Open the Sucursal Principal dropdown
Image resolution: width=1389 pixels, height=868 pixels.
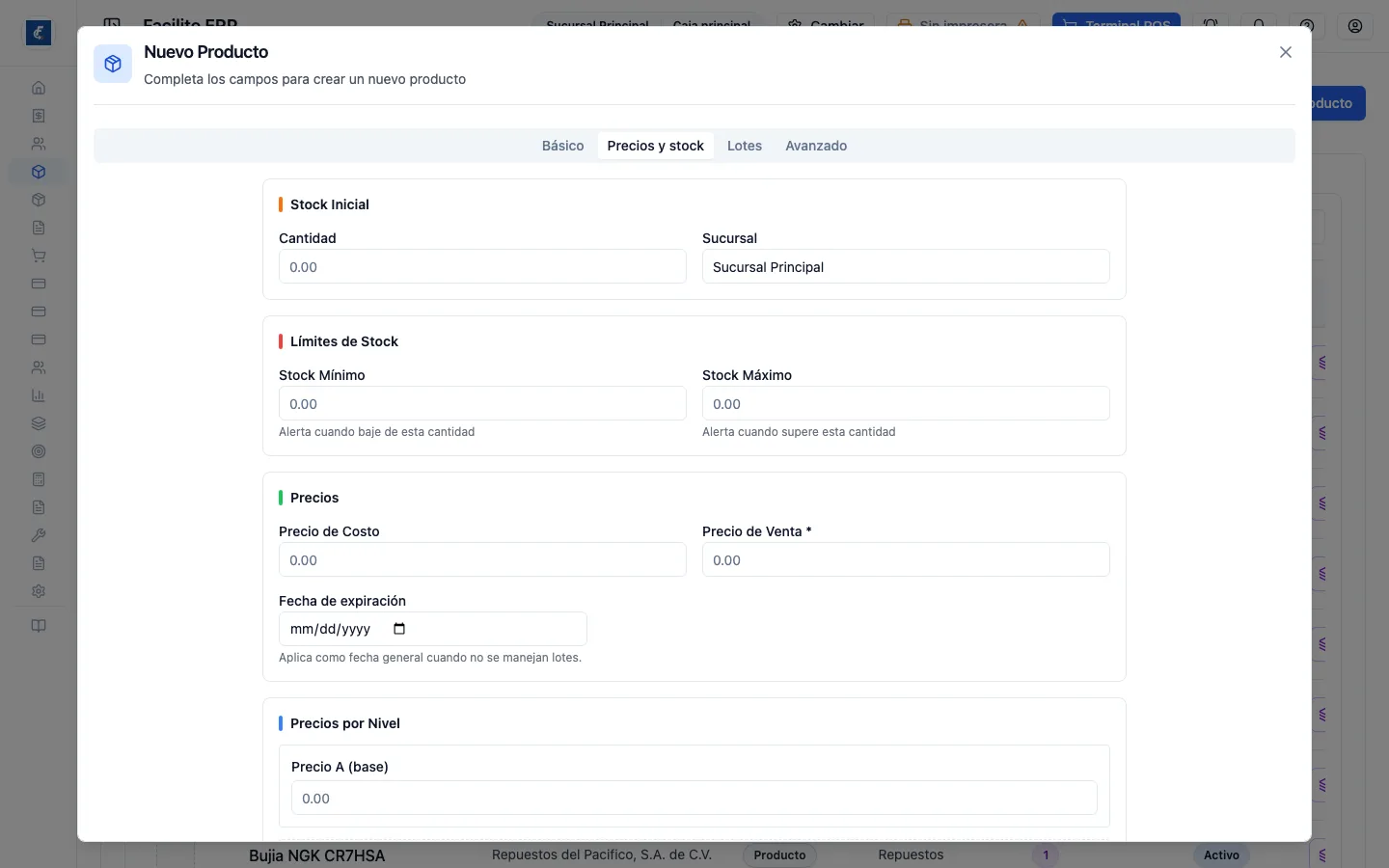tap(906, 267)
